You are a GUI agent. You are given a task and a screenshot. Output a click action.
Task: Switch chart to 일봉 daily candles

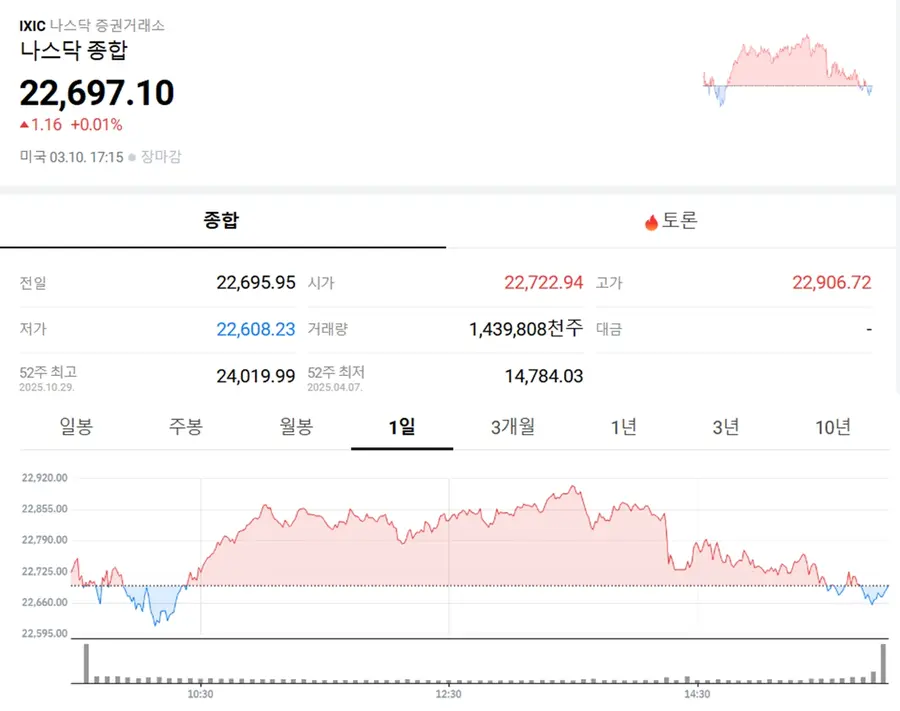(x=76, y=427)
